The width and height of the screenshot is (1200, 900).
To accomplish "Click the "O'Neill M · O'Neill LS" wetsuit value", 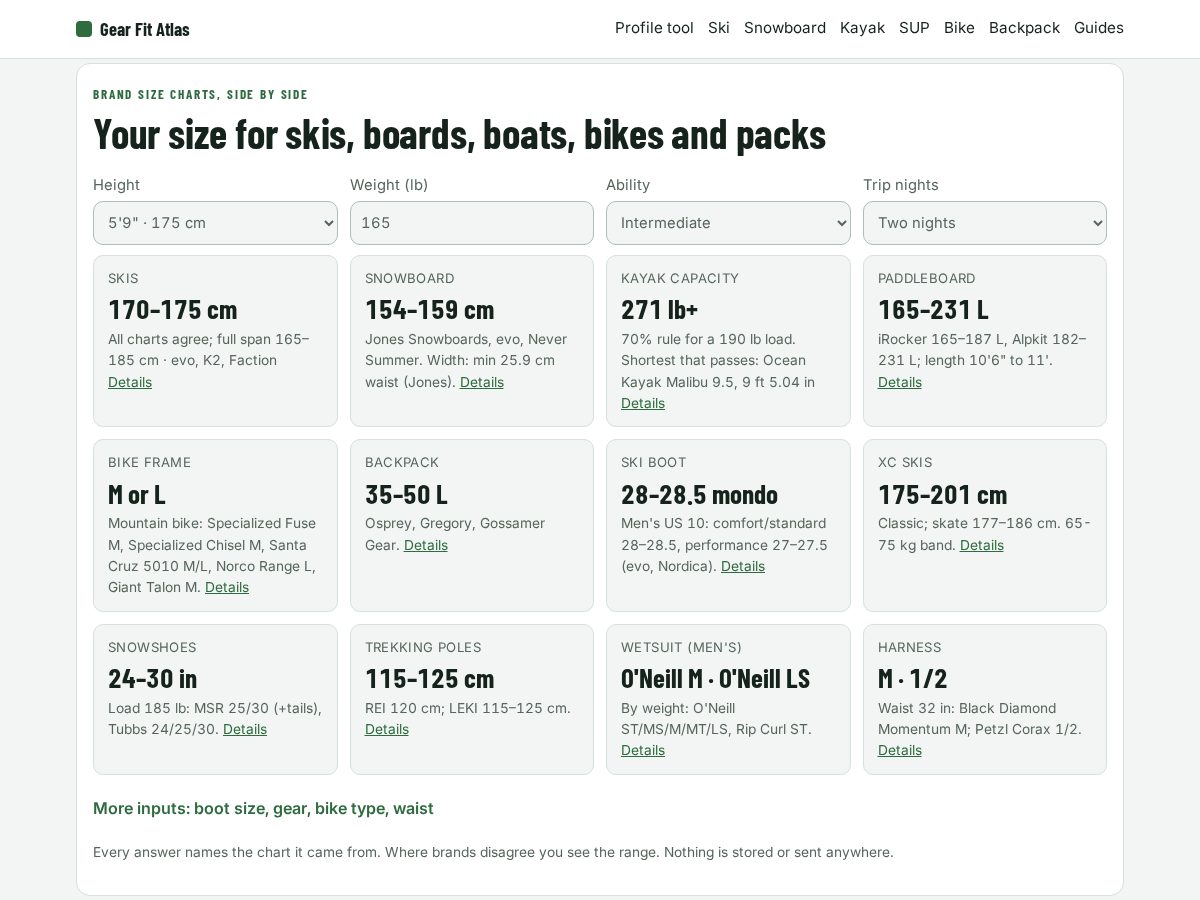I will (716, 678).
